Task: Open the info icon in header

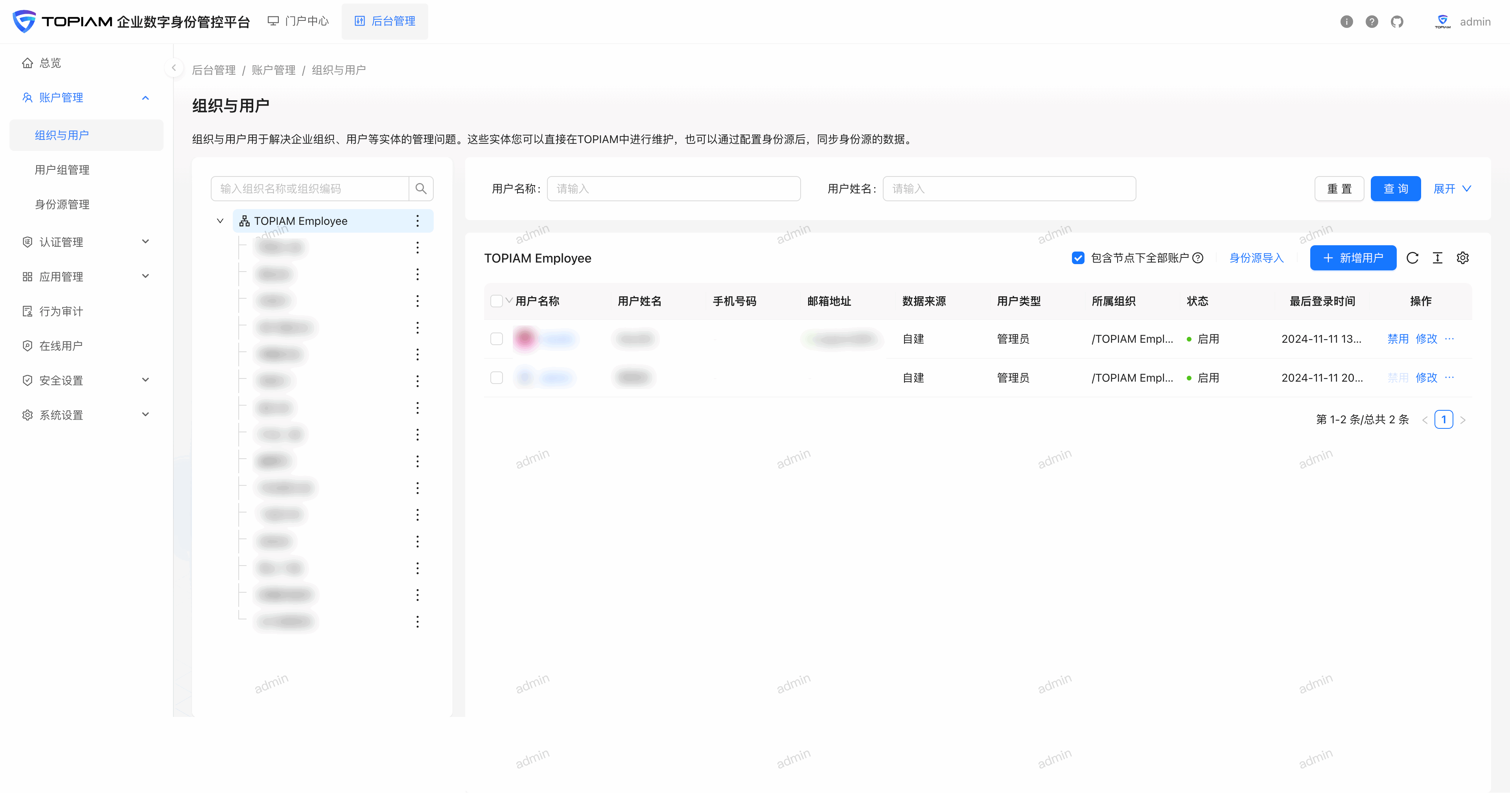Action: click(x=1346, y=22)
